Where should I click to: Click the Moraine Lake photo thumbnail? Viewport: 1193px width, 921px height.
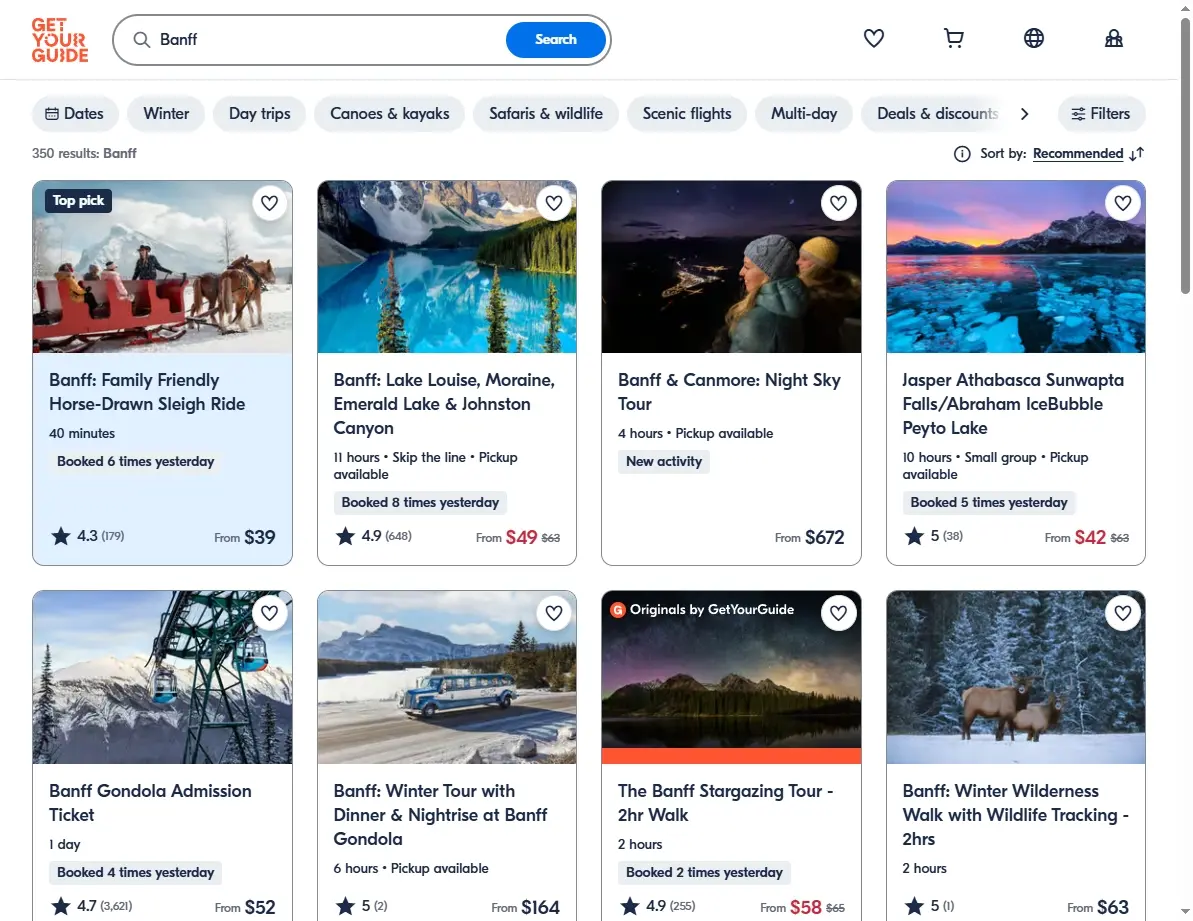click(x=447, y=267)
